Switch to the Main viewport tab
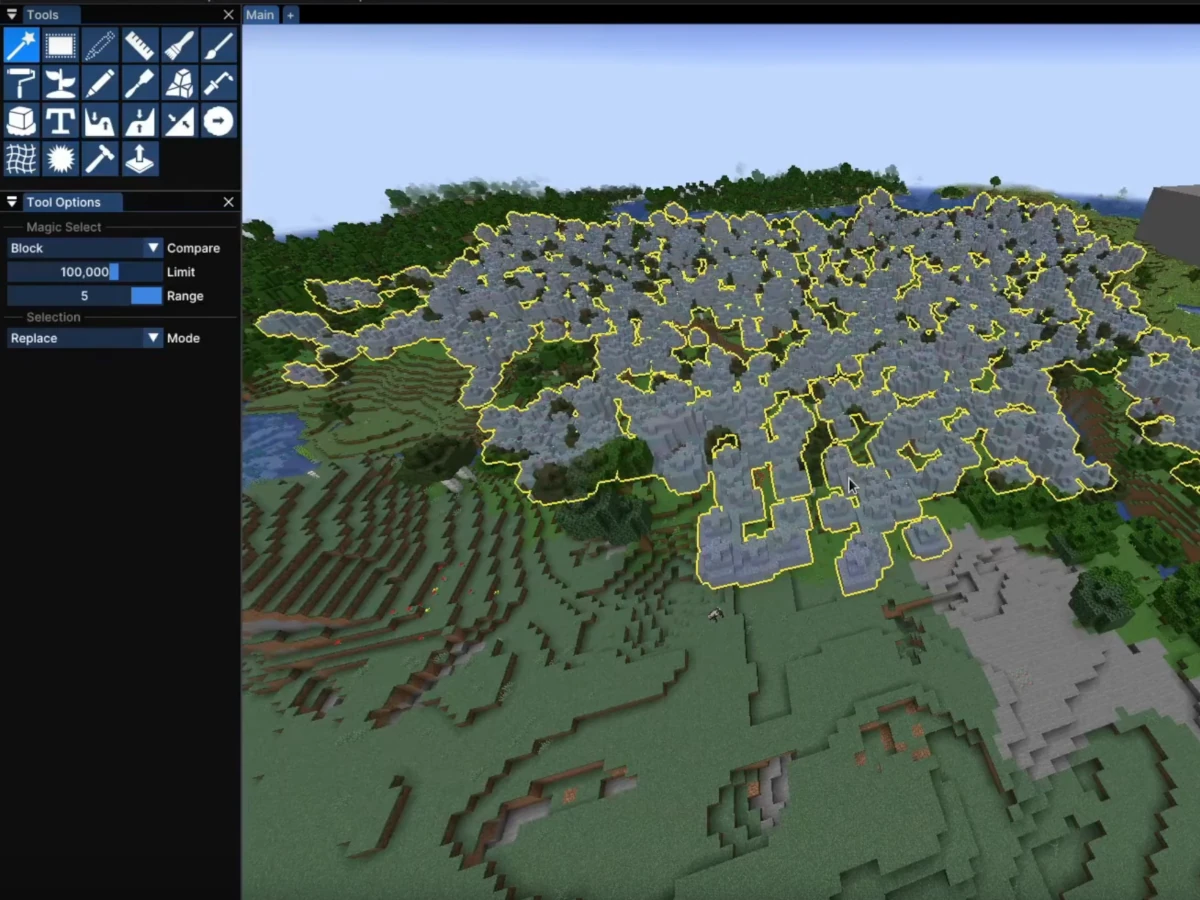This screenshot has width=1200, height=900. (260, 15)
